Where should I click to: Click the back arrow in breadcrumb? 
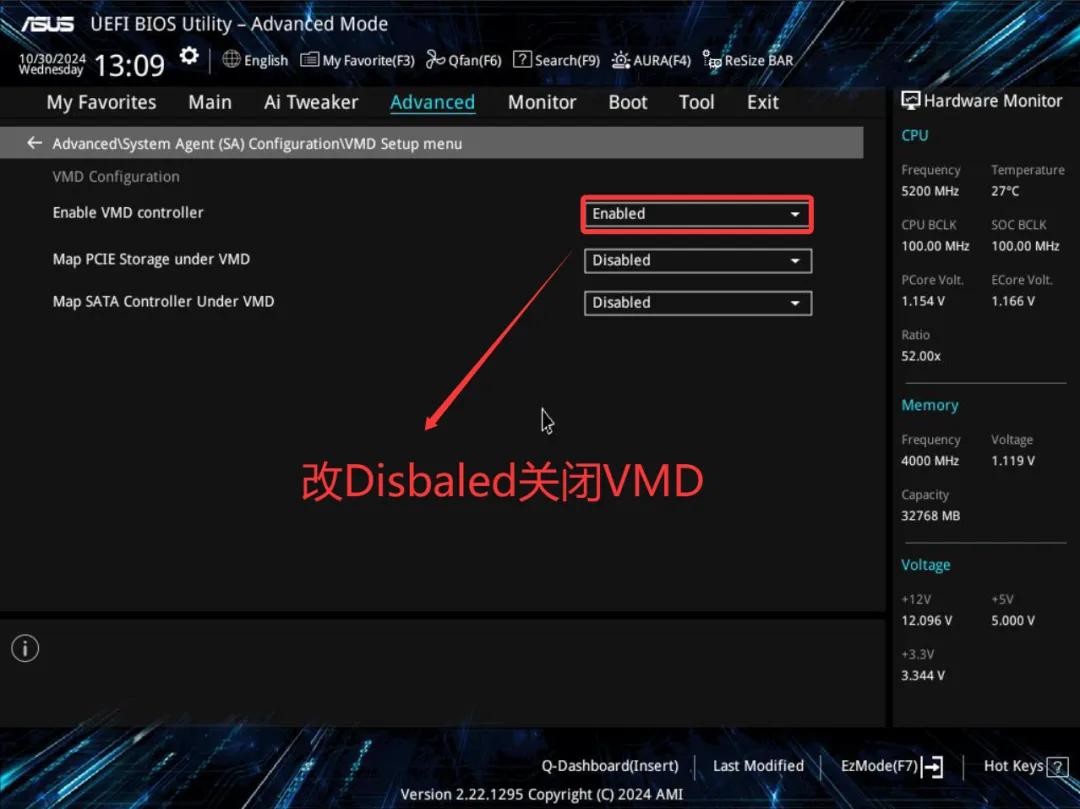click(35, 143)
